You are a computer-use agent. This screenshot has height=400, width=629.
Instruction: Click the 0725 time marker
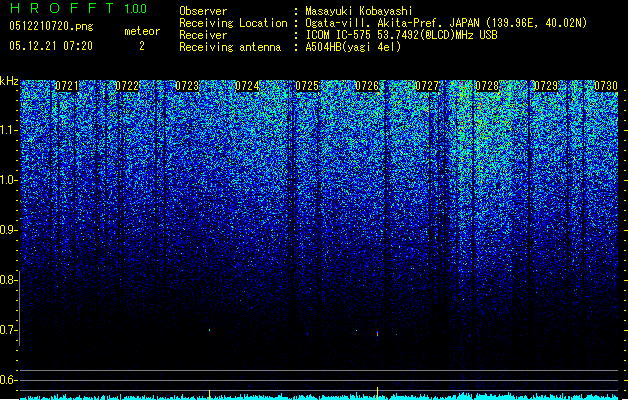click(x=307, y=86)
